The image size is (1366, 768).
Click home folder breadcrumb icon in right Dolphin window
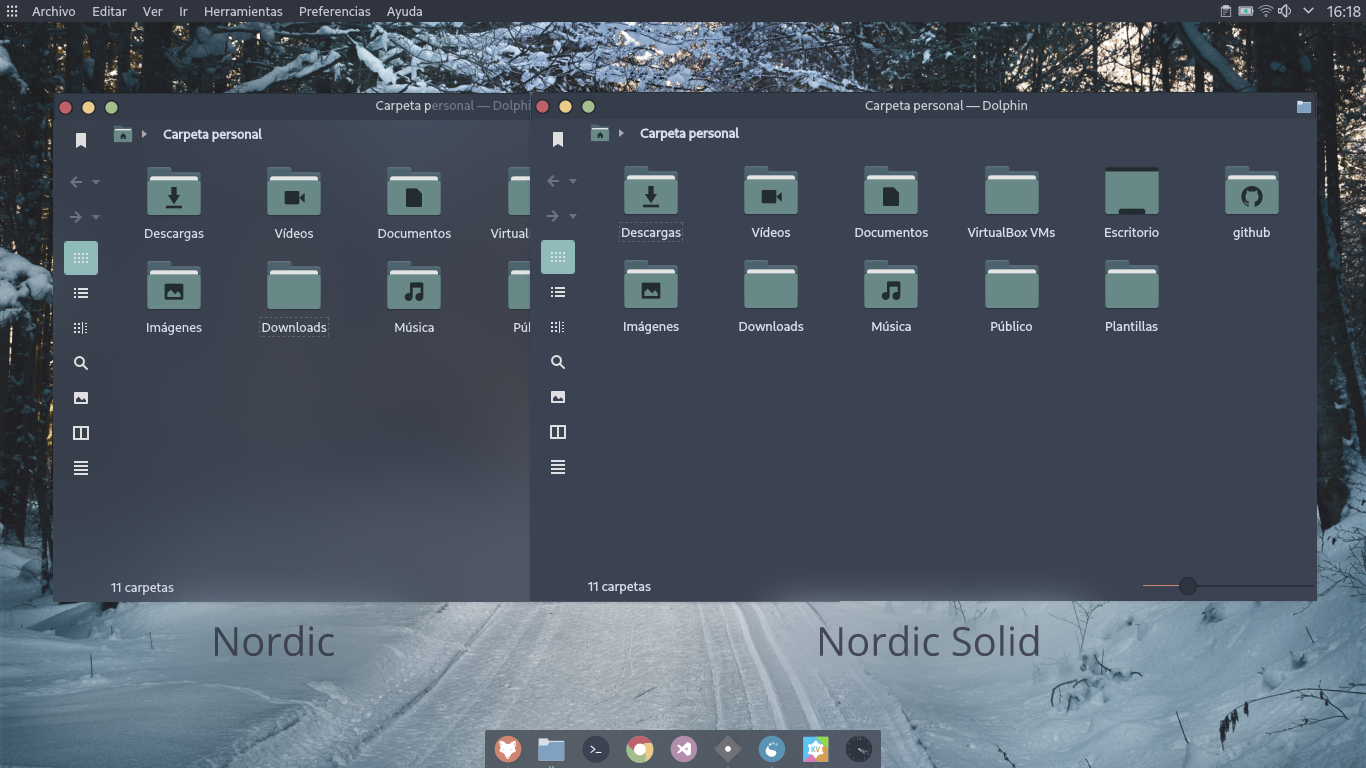point(600,133)
